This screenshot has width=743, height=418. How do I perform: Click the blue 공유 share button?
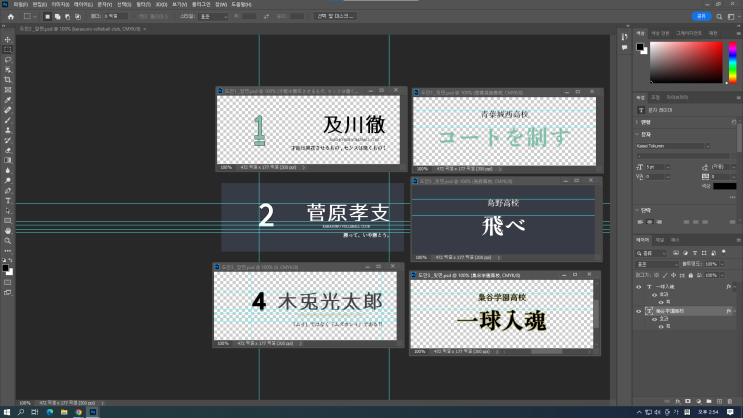click(701, 16)
